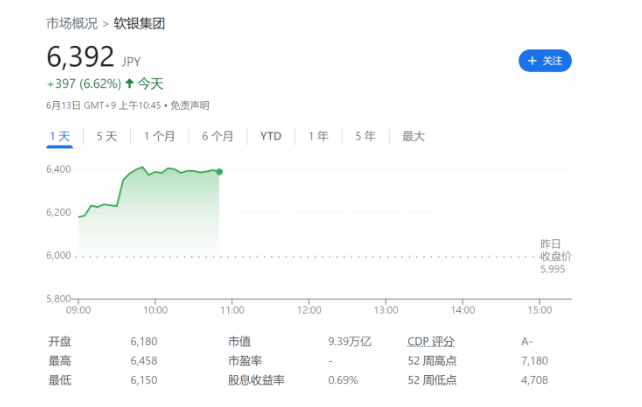Screen dimensions: 642x407
Task: Select the 52 周低点 value 4,708
Action: pyautogui.click(x=534, y=380)
